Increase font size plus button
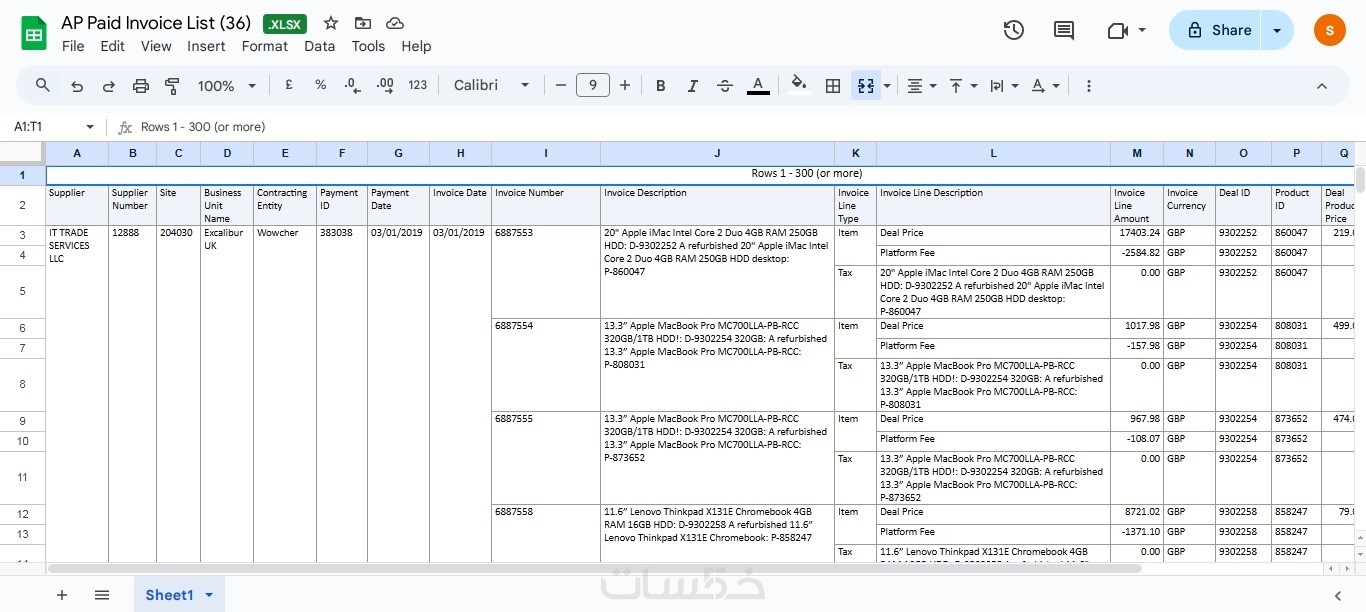Screen dimensions: 1366x612 click(x=625, y=86)
